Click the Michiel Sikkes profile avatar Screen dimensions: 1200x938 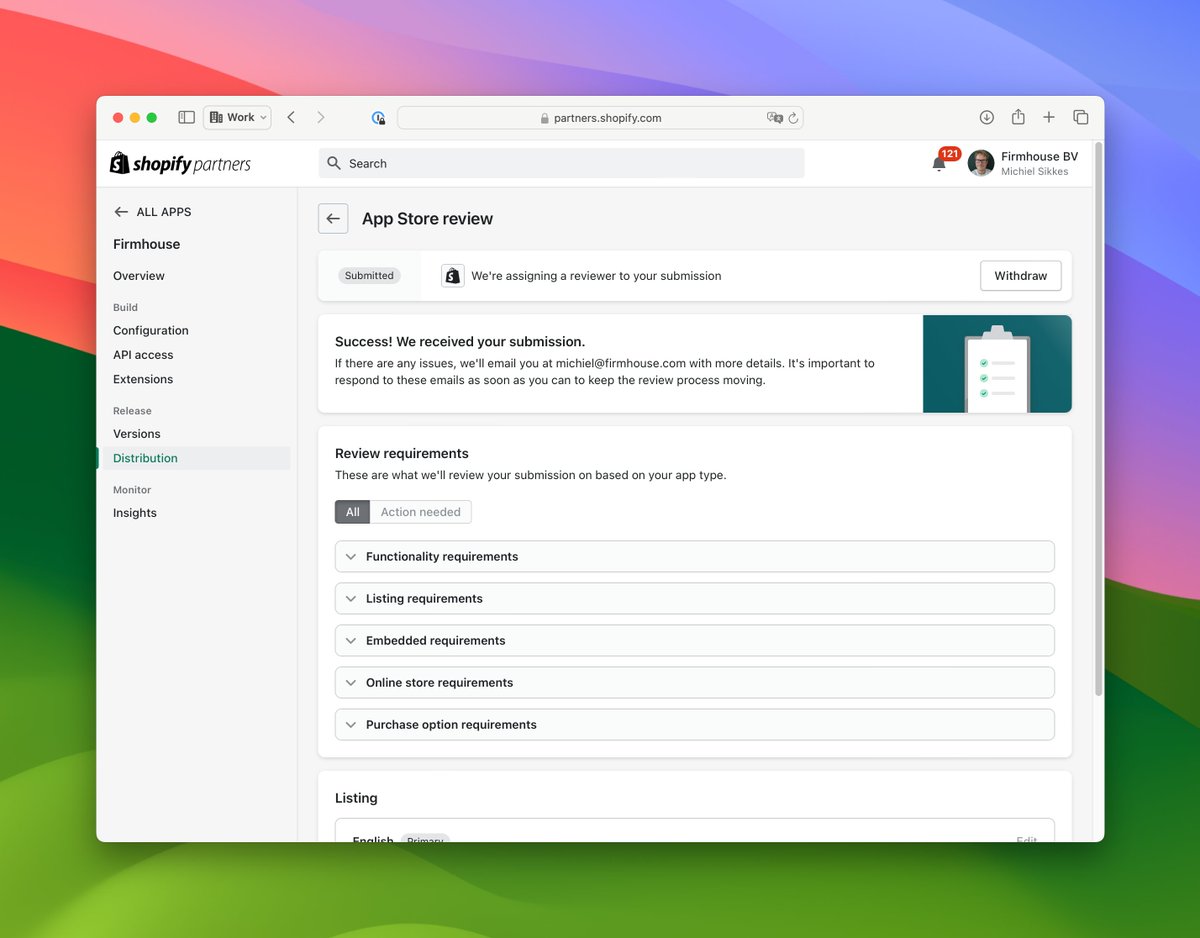pyautogui.click(x=981, y=163)
